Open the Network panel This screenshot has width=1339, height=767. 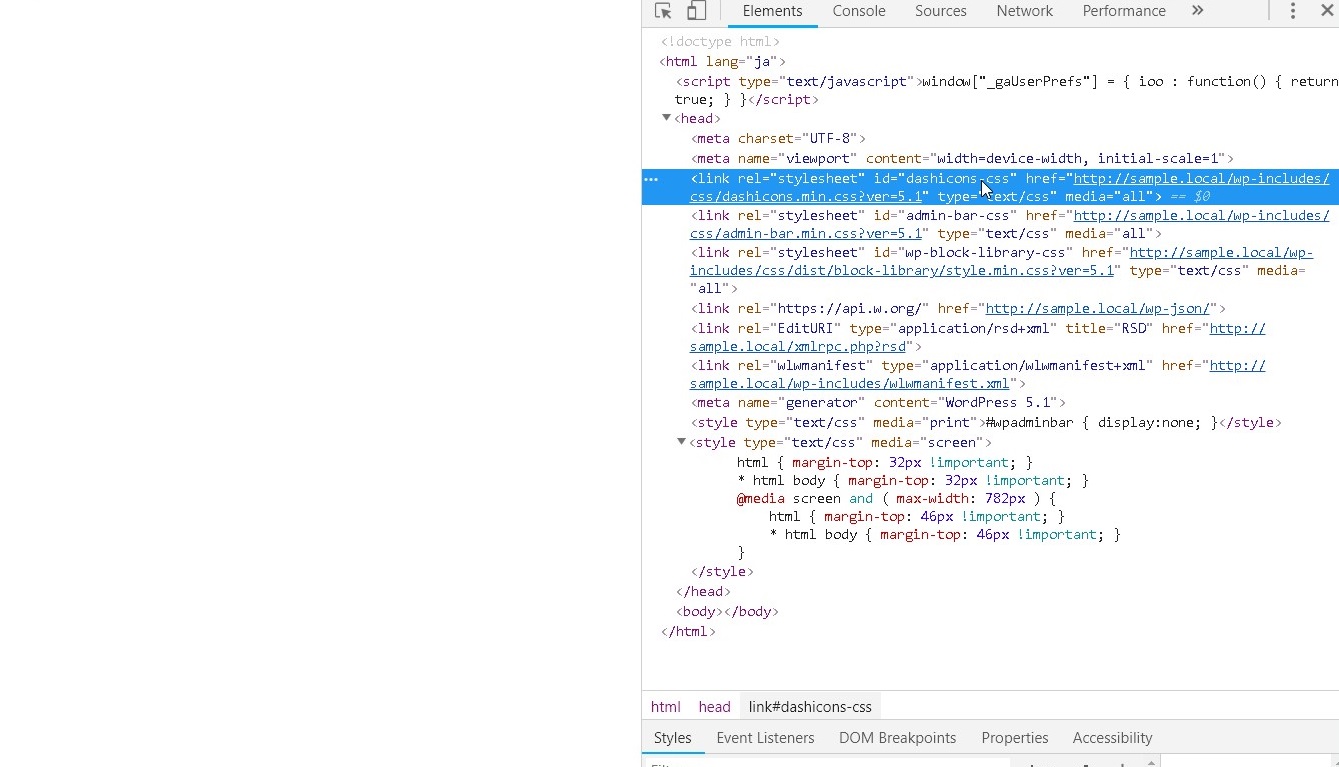pos(1024,11)
